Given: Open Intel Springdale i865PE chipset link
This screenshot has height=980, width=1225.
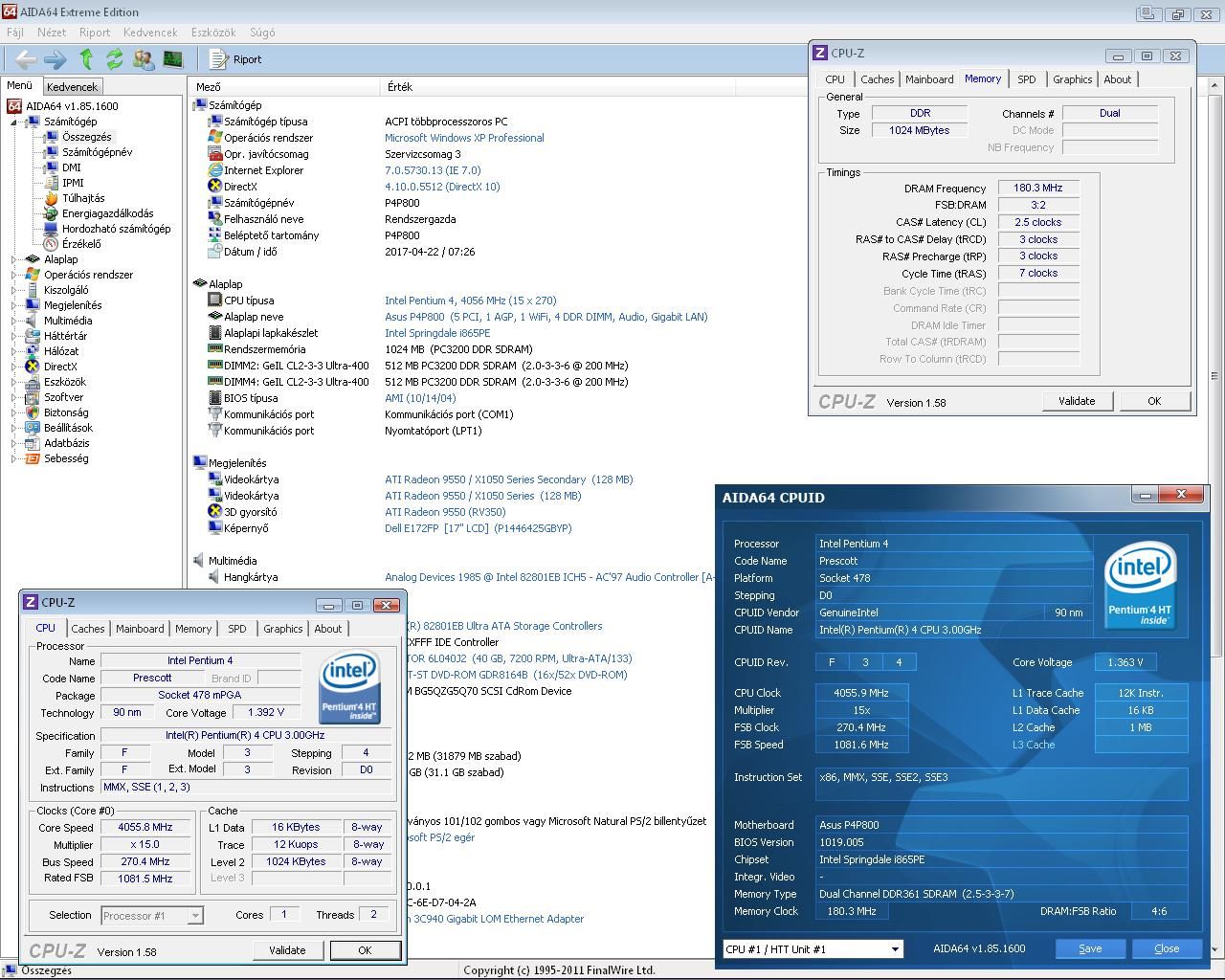Looking at the screenshot, I should (x=437, y=333).
